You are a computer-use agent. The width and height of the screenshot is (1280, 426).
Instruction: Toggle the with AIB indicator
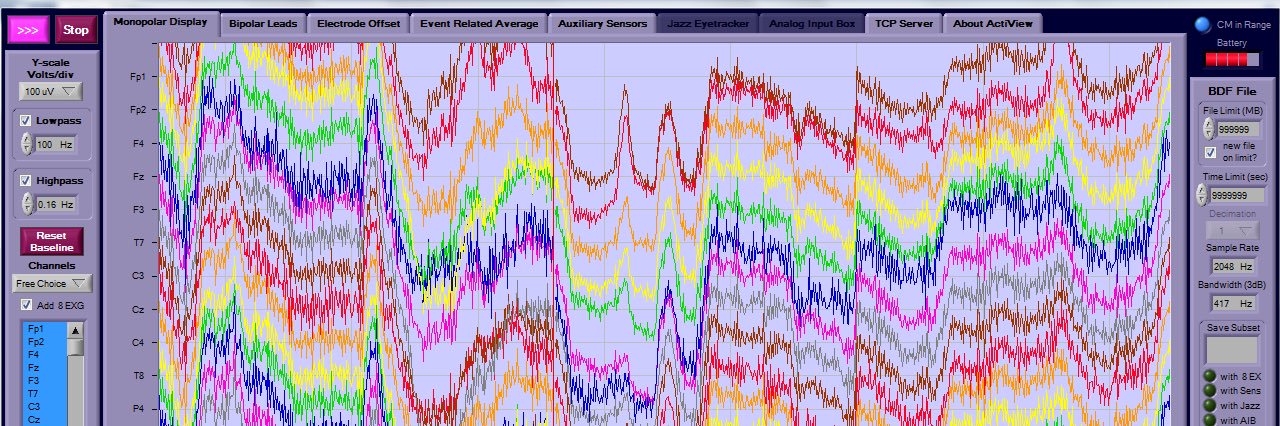click(x=1209, y=420)
